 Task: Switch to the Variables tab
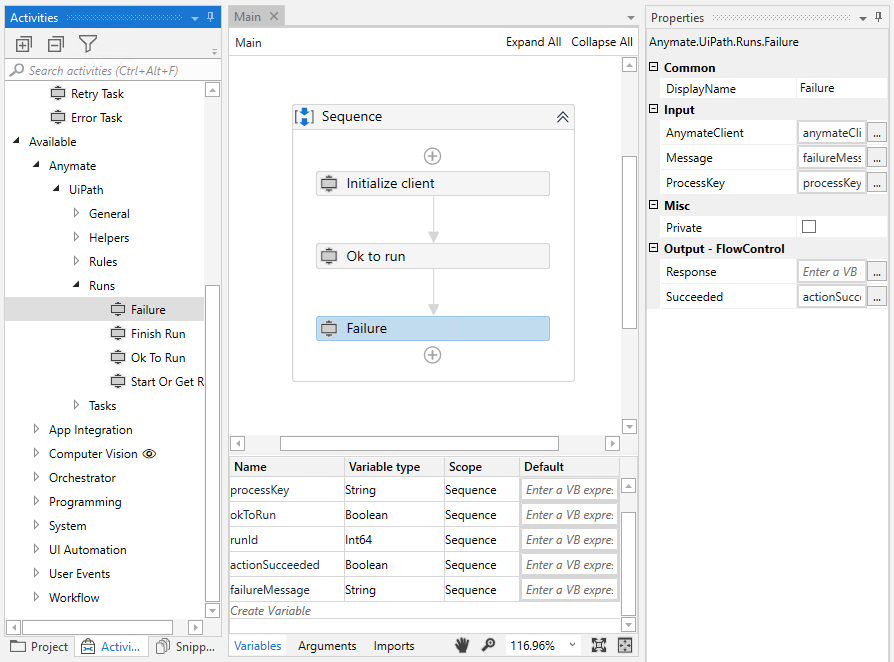[258, 645]
